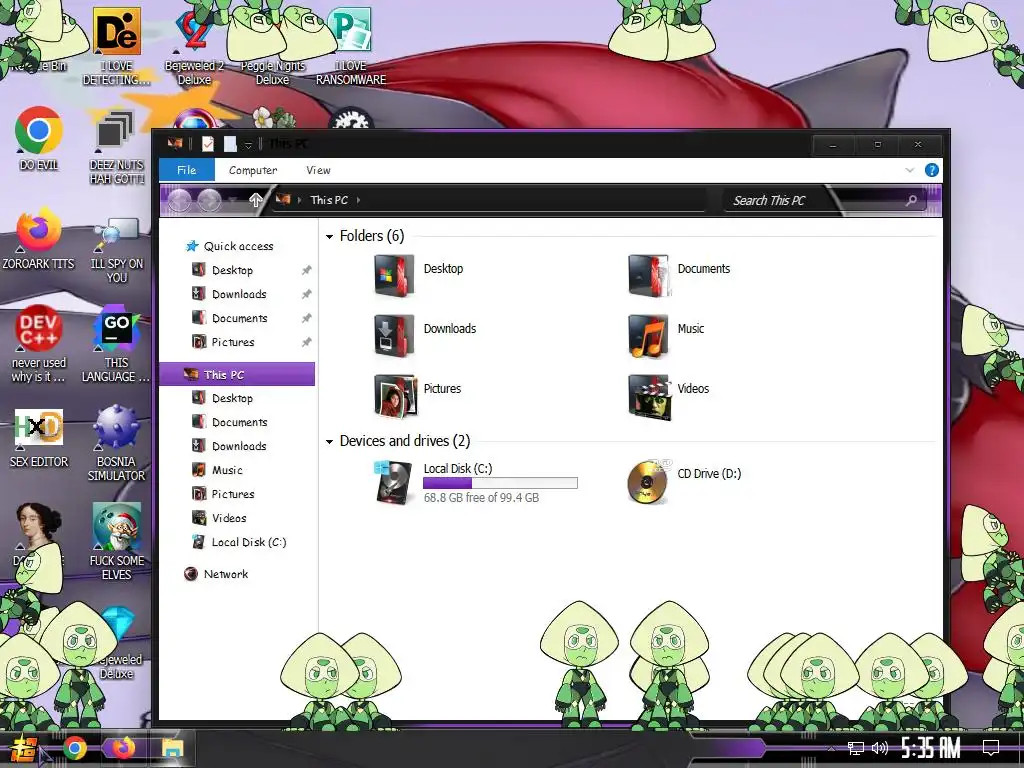Select SEX EDITOR HxD desktop shortcut

pos(39,438)
